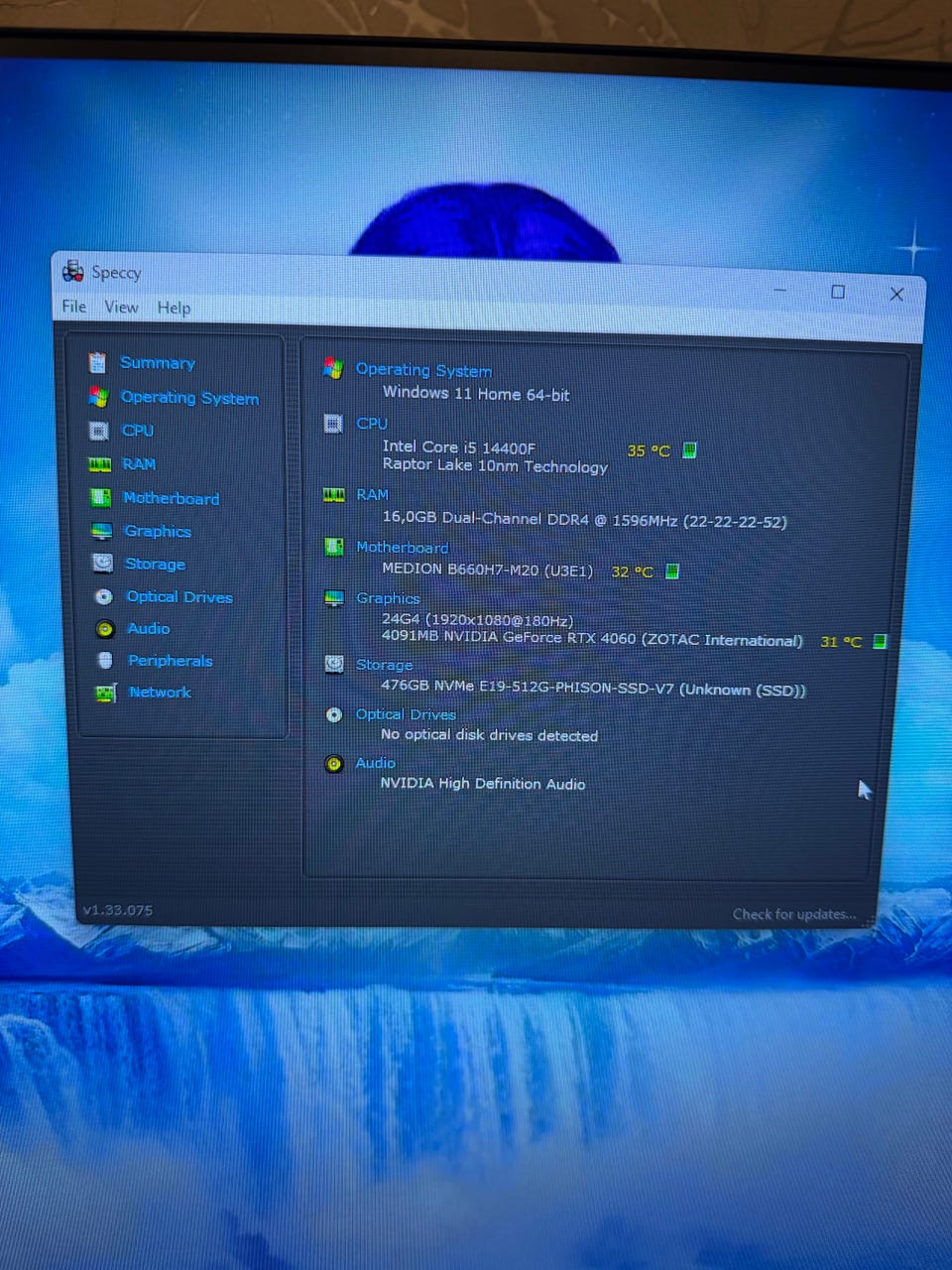Open the View menu
Viewport: 952px width, 1270px height.
coord(121,308)
